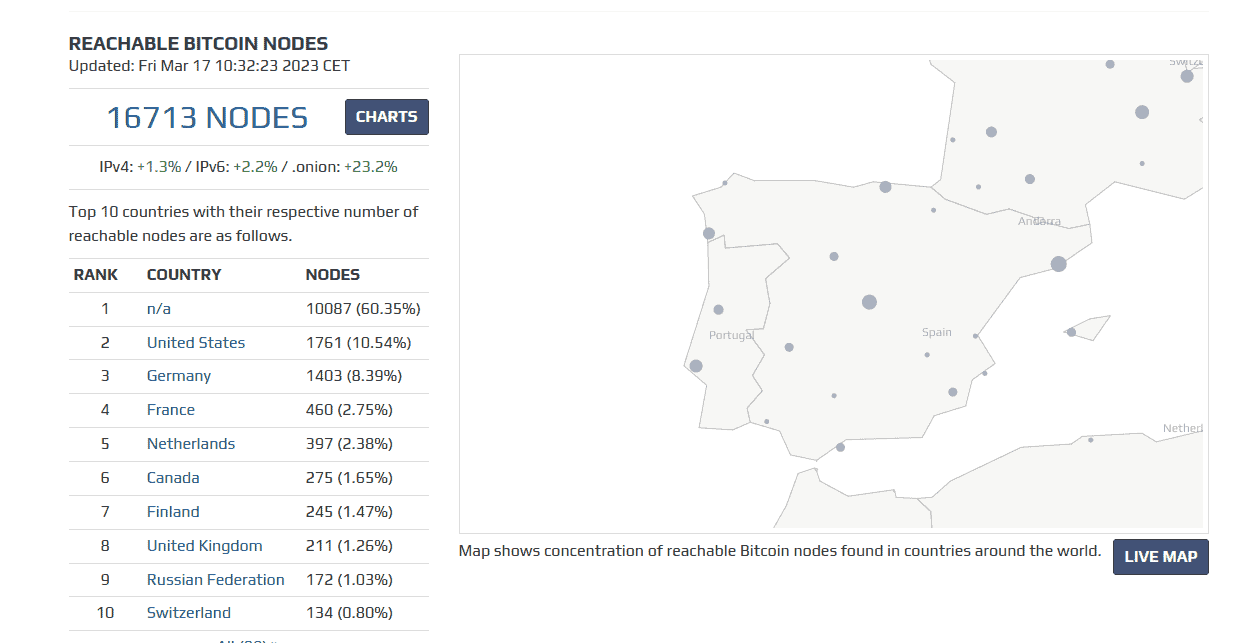Click the Spain label on the map
The image size is (1259, 643).
(937, 332)
